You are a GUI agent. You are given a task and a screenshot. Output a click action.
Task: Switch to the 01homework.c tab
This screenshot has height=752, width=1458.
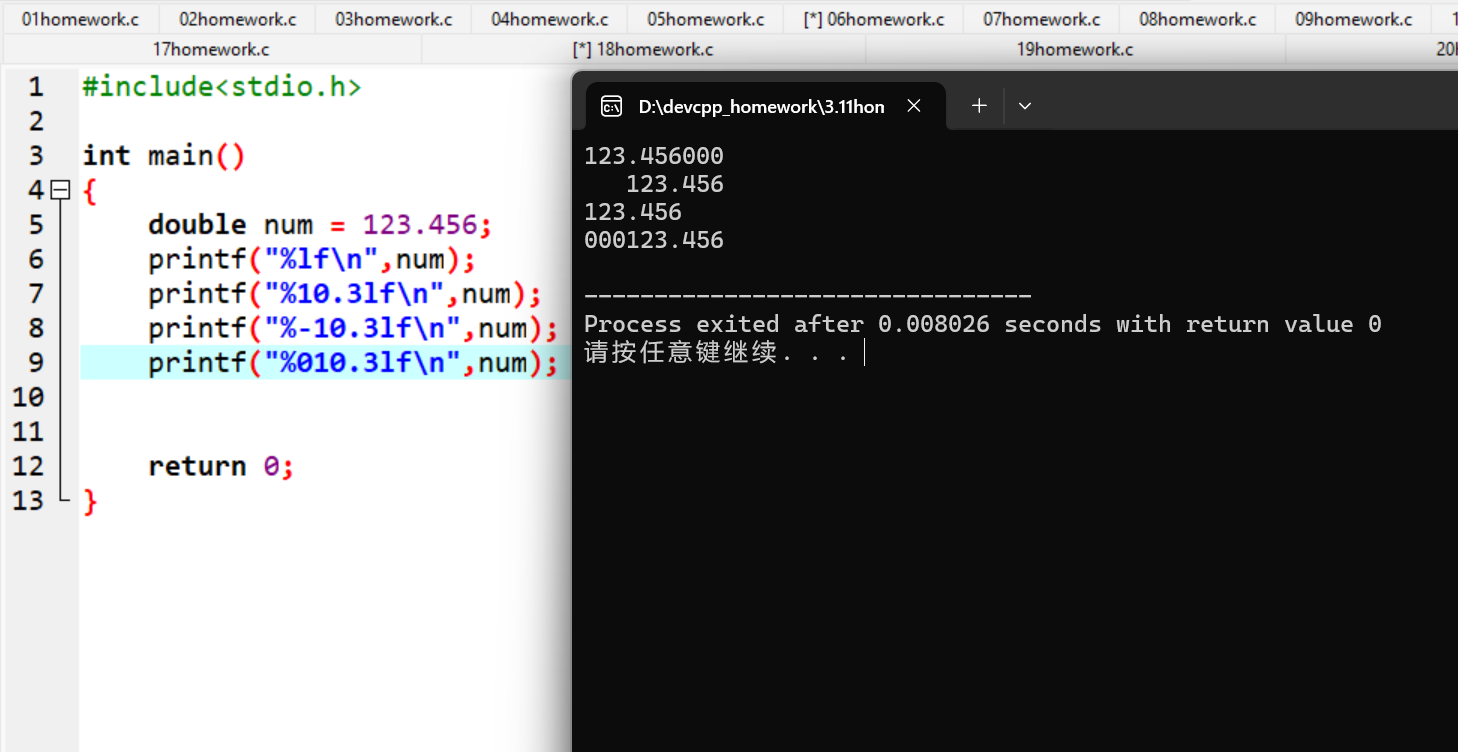[x=80, y=19]
